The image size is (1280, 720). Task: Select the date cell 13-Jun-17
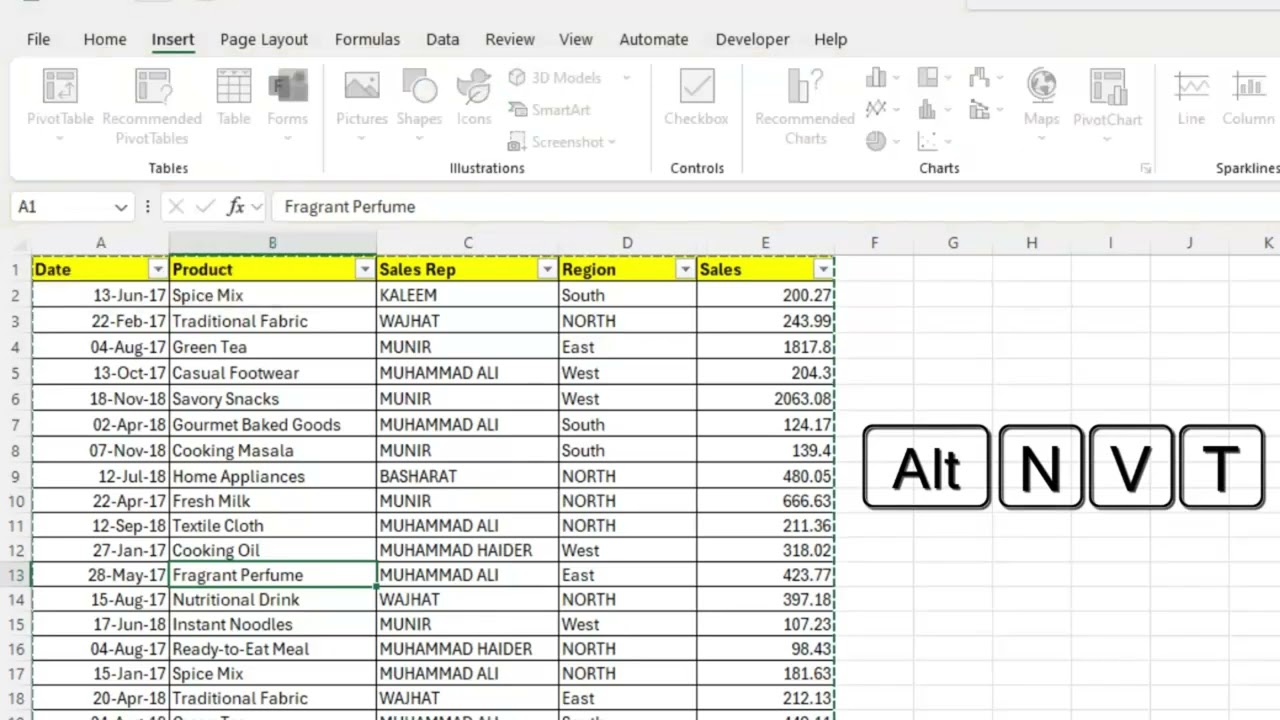pos(100,296)
